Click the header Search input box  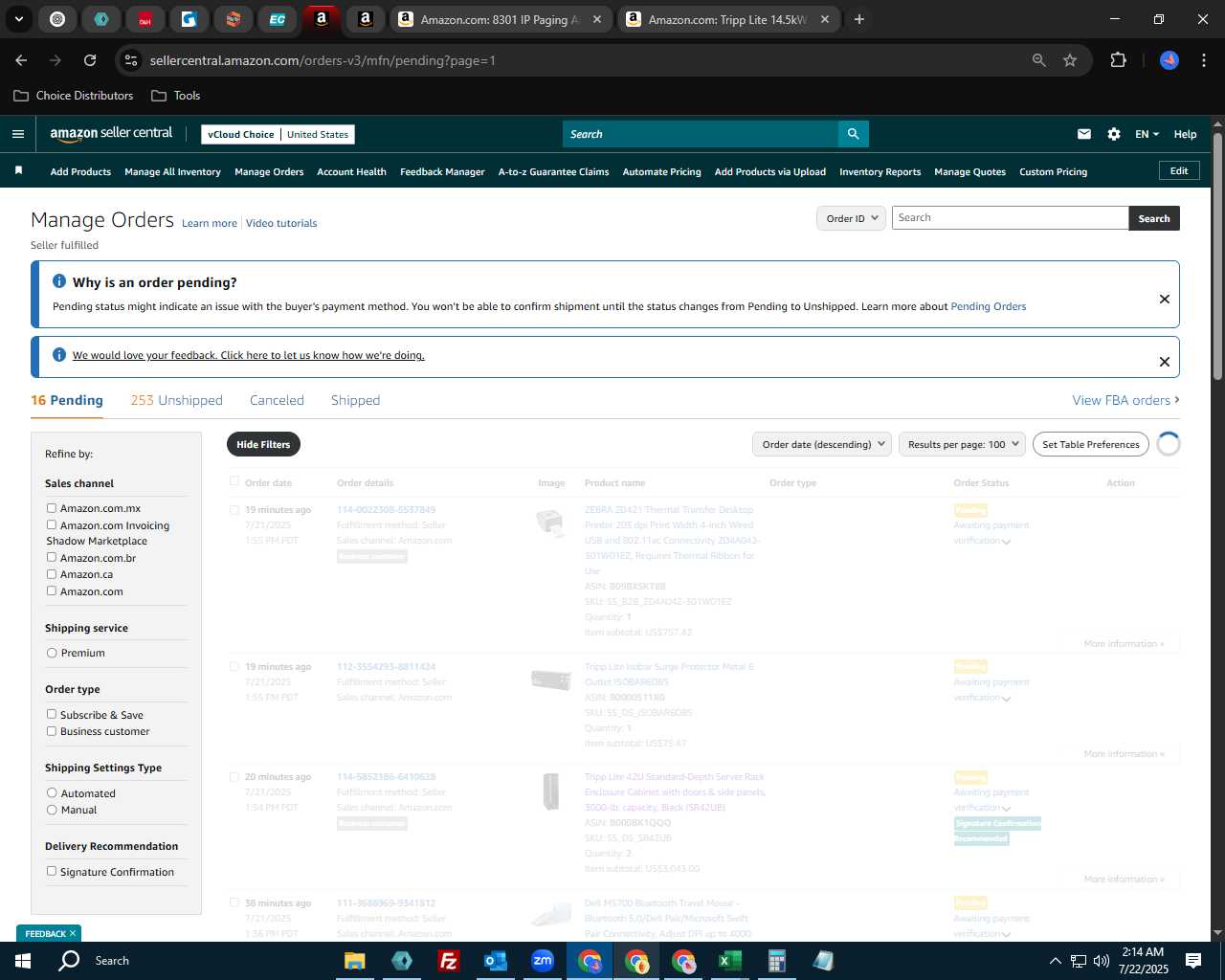click(x=701, y=134)
